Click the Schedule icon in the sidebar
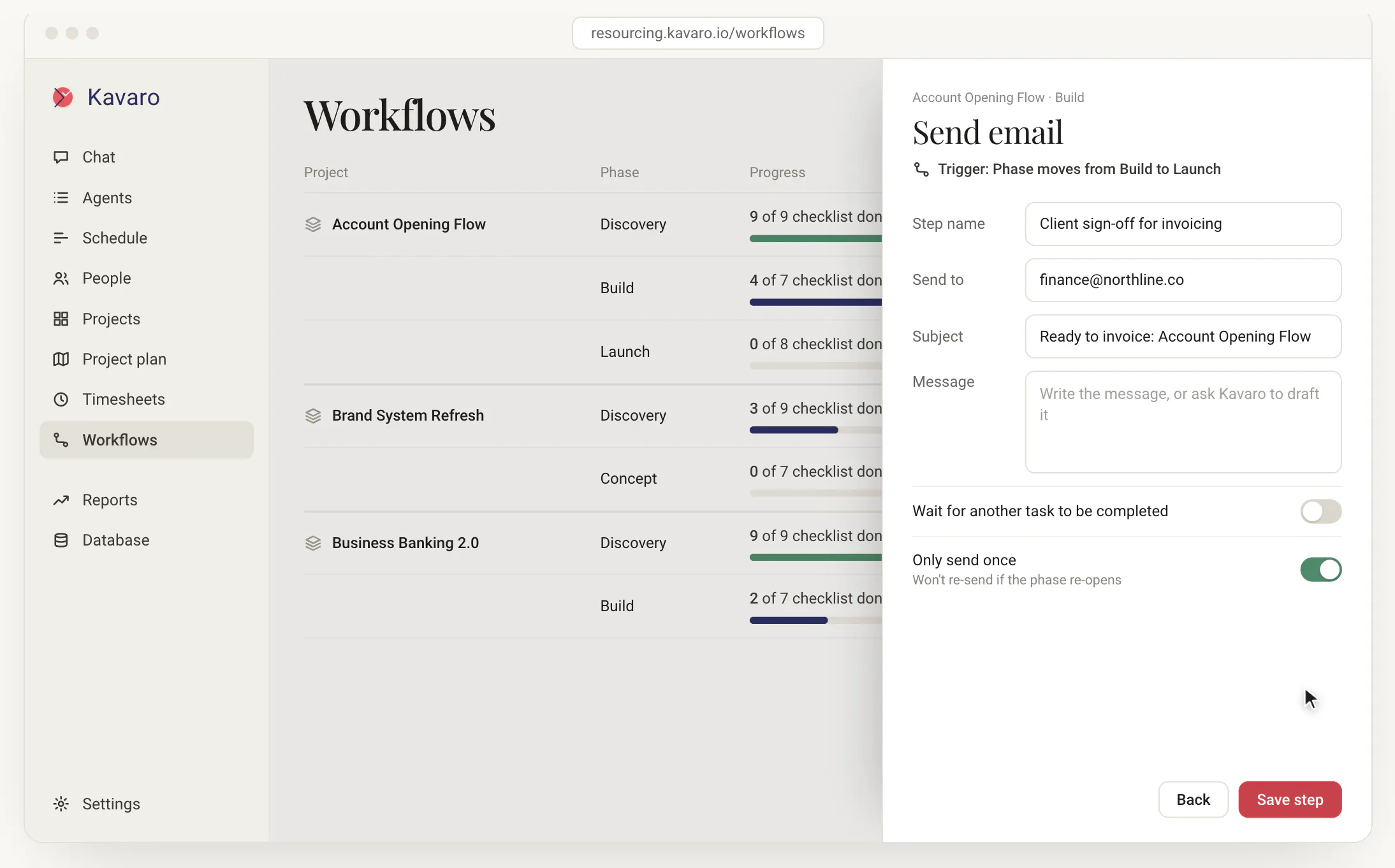This screenshot has height=868, width=1395. click(61, 238)
